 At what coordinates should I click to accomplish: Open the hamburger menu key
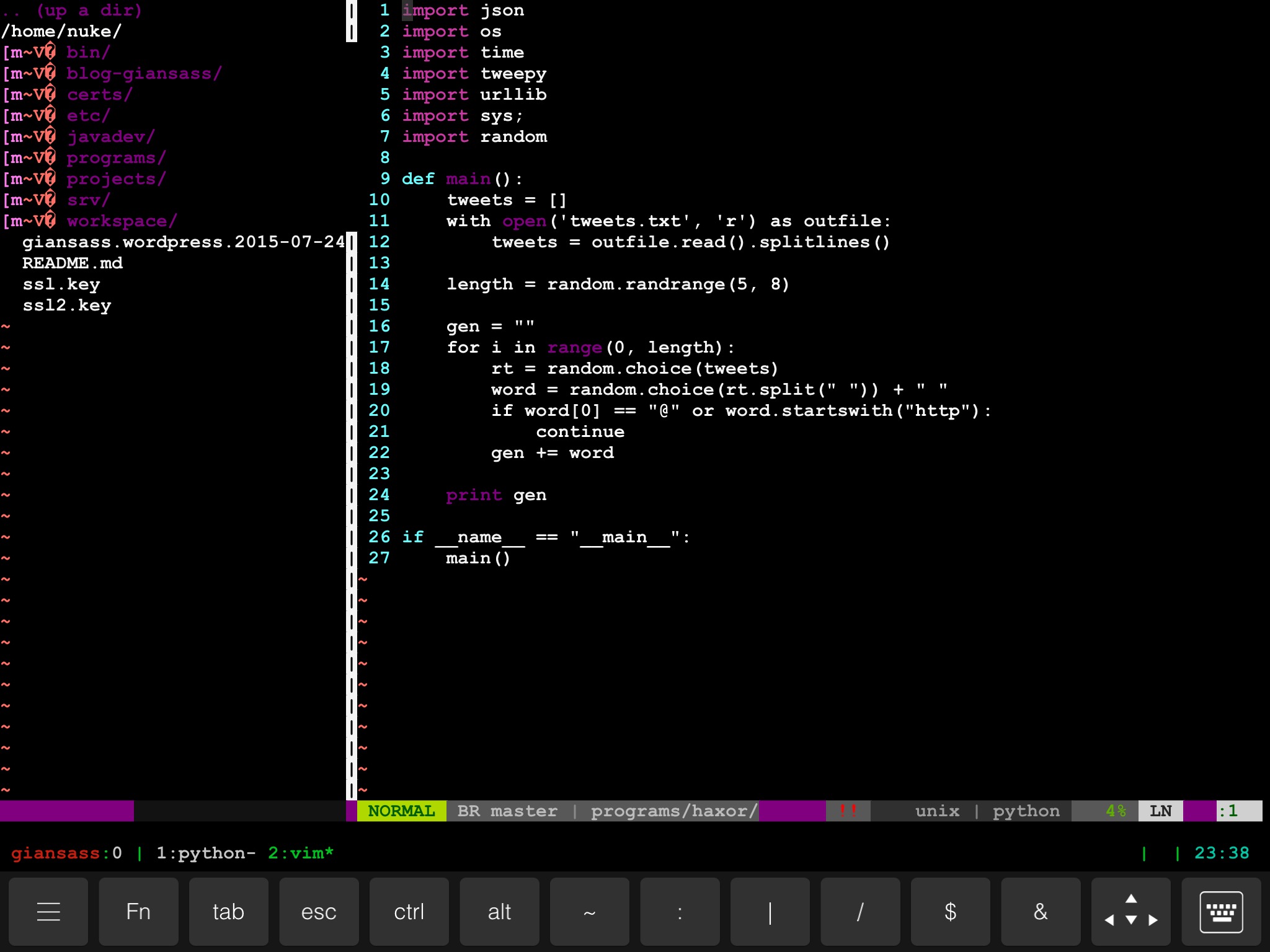point(48,912)
